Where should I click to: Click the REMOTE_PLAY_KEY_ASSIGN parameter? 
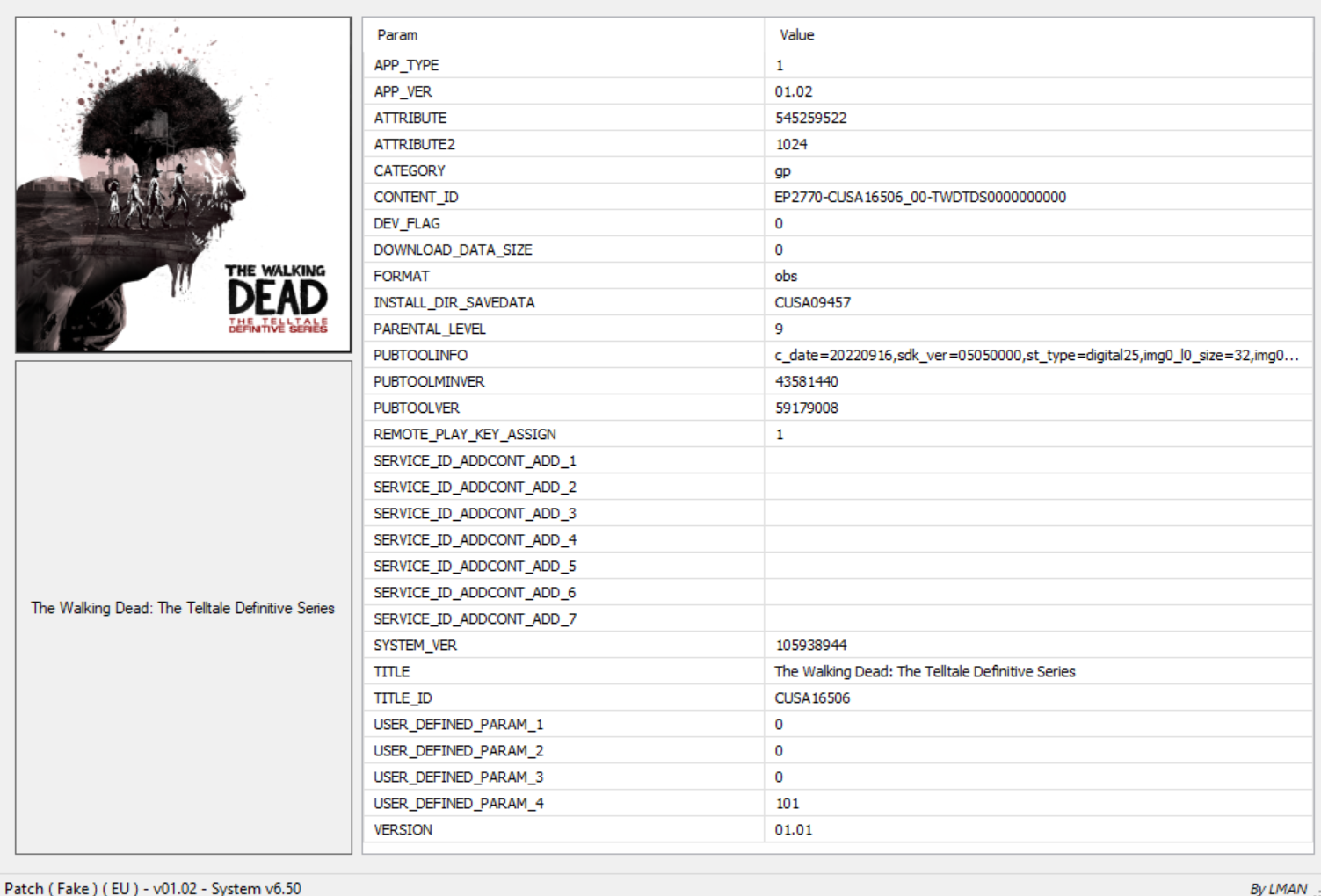click(464, 434)
